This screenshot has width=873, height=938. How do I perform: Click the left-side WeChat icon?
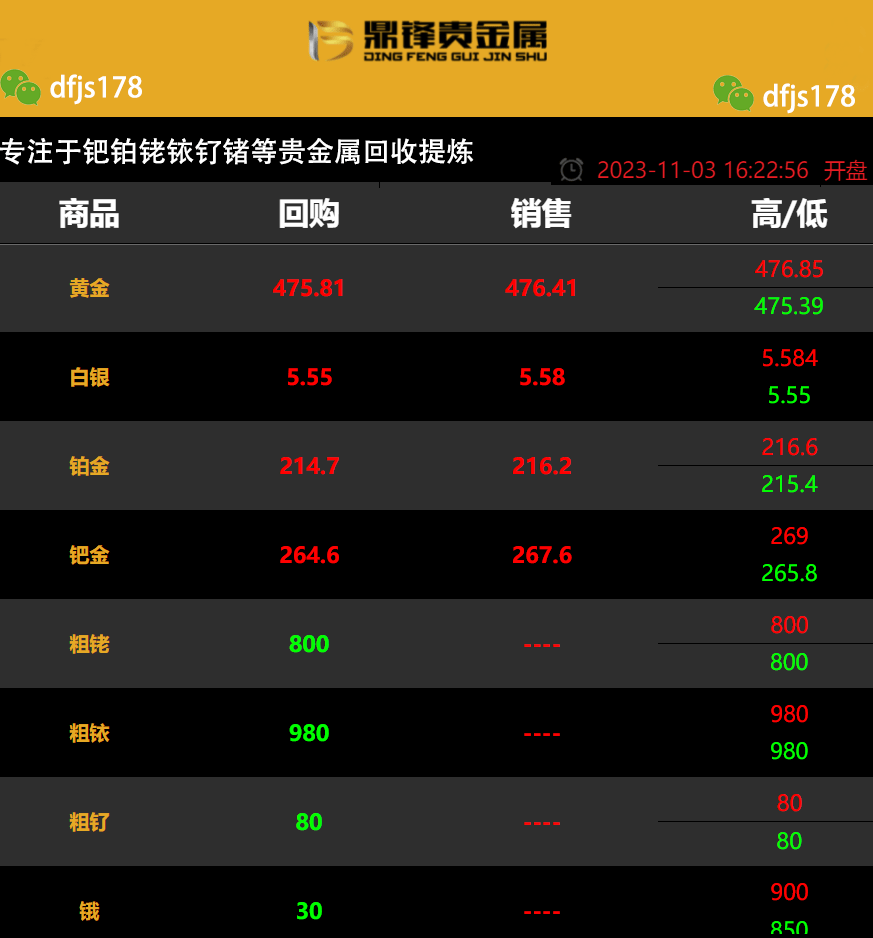(20, 86)
